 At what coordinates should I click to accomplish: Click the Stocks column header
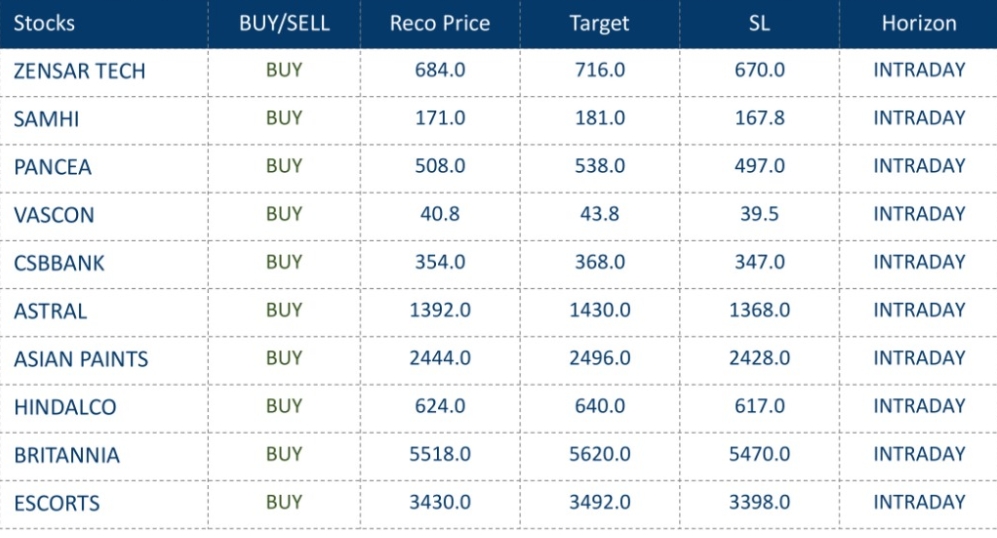point(44,23)
